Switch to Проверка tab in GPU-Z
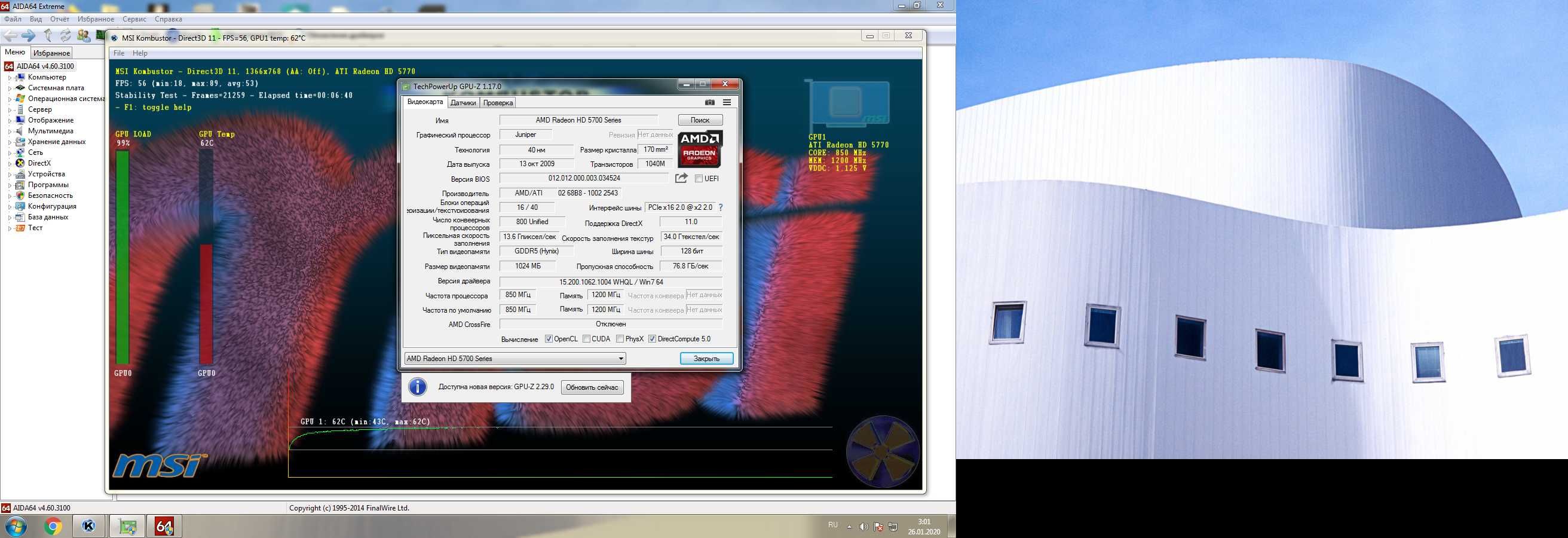The width and height of the screenshot is (1568, 538). (498, 103)
